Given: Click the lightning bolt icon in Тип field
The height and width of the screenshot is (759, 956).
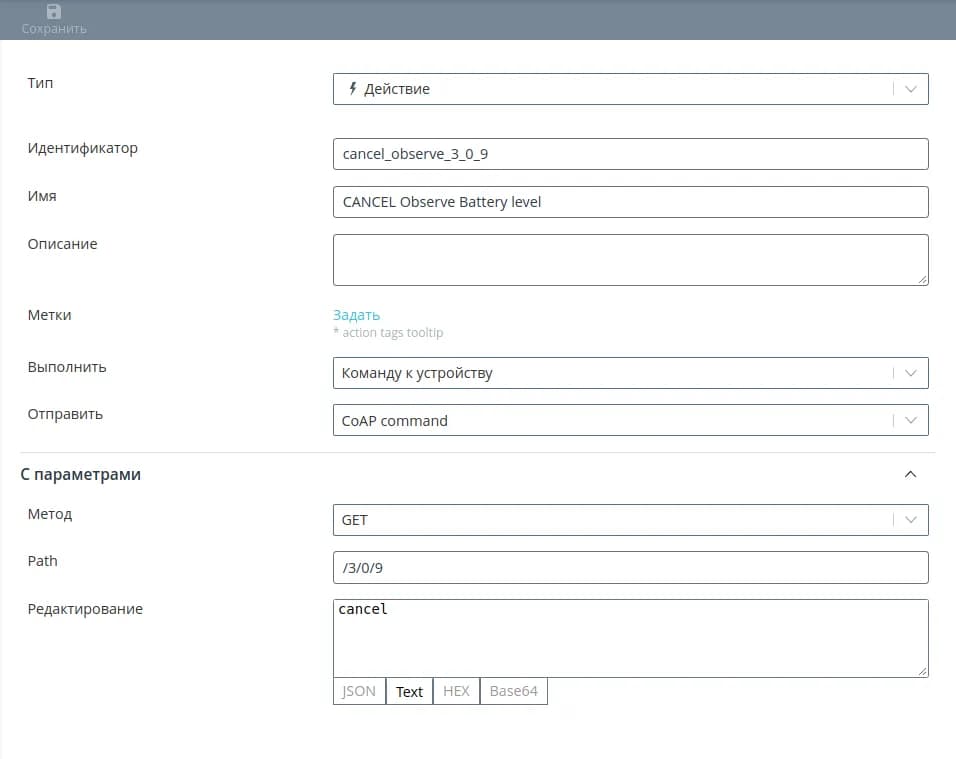Looking at the screenshot, I should [352, 89].
